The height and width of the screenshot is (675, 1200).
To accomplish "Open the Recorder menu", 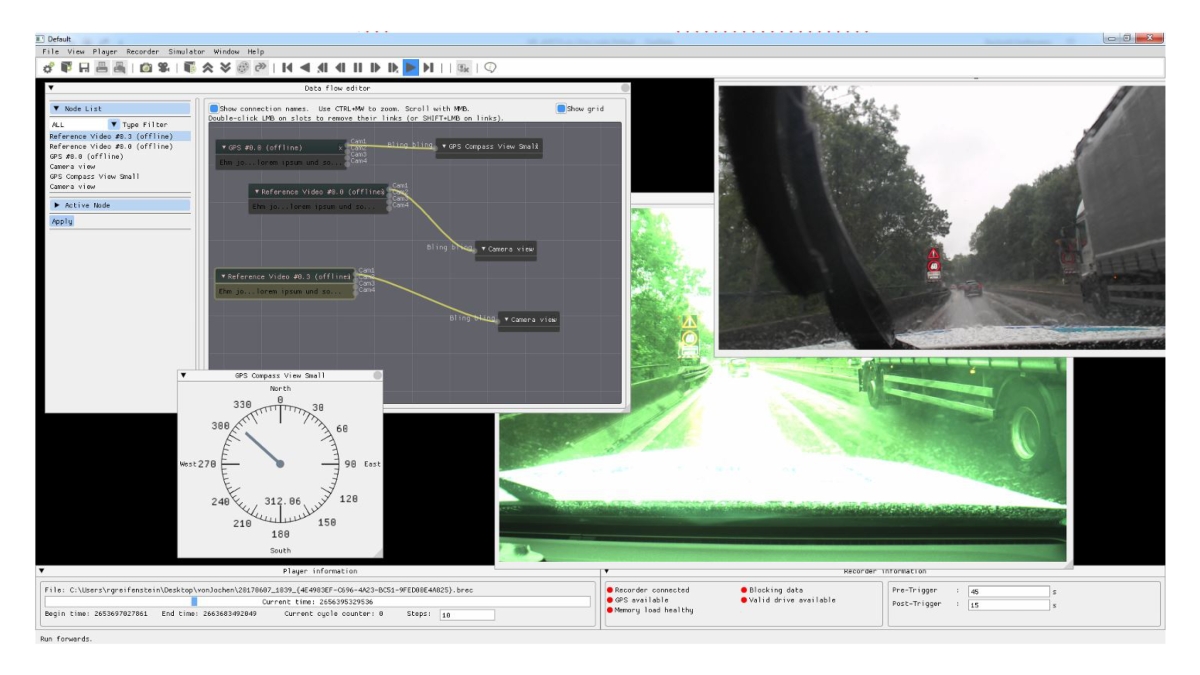I will tap(142, 51).
